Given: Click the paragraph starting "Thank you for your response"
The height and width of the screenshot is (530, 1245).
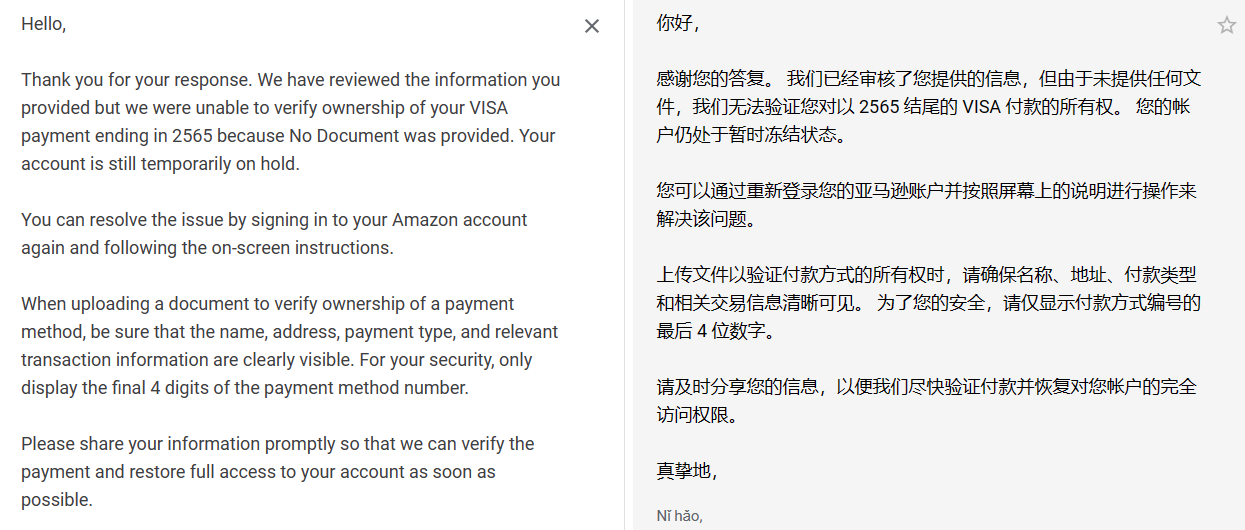Looking at the screenshot, I should 290,122.
